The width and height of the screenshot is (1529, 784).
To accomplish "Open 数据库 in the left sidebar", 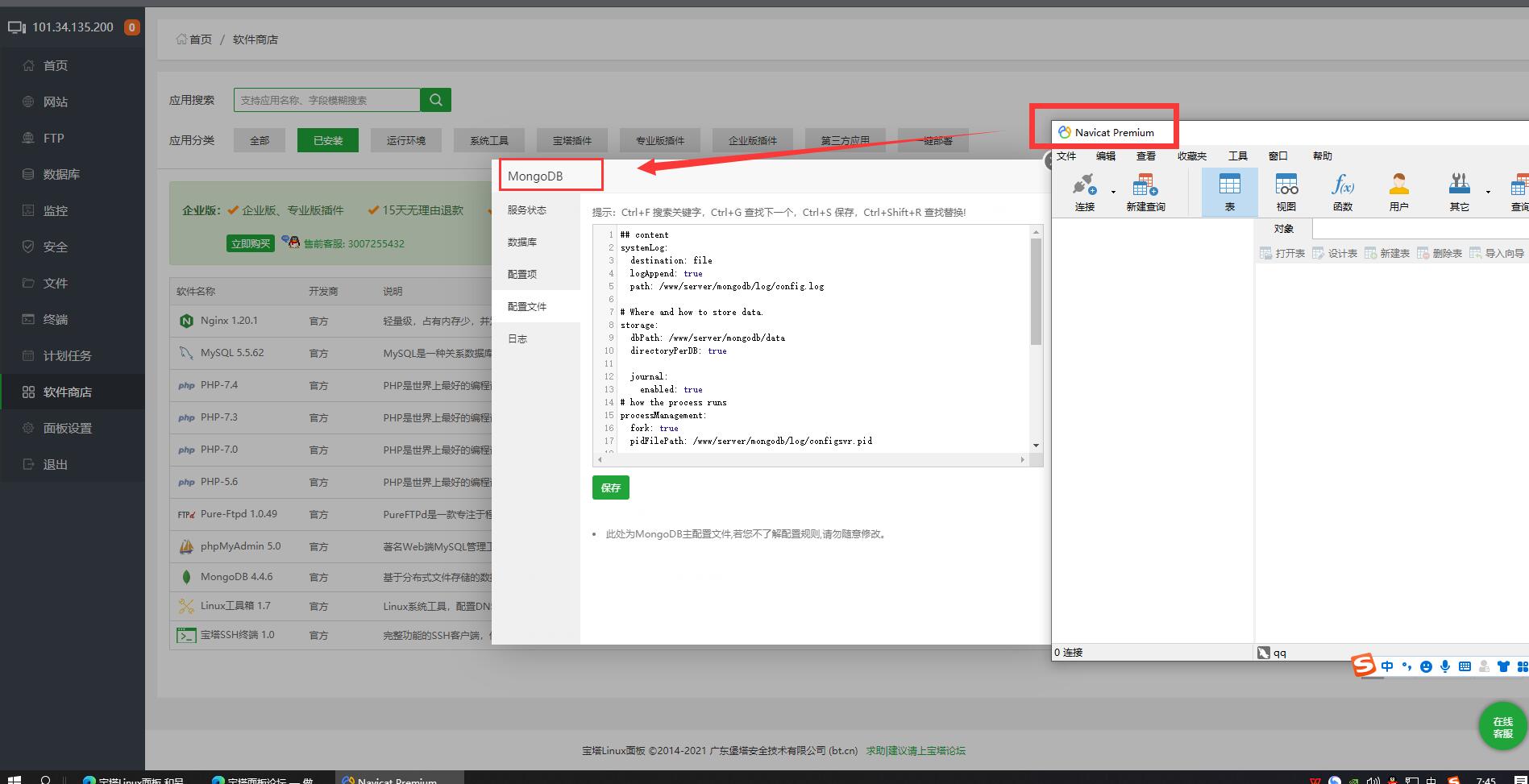I will point(61,174).
